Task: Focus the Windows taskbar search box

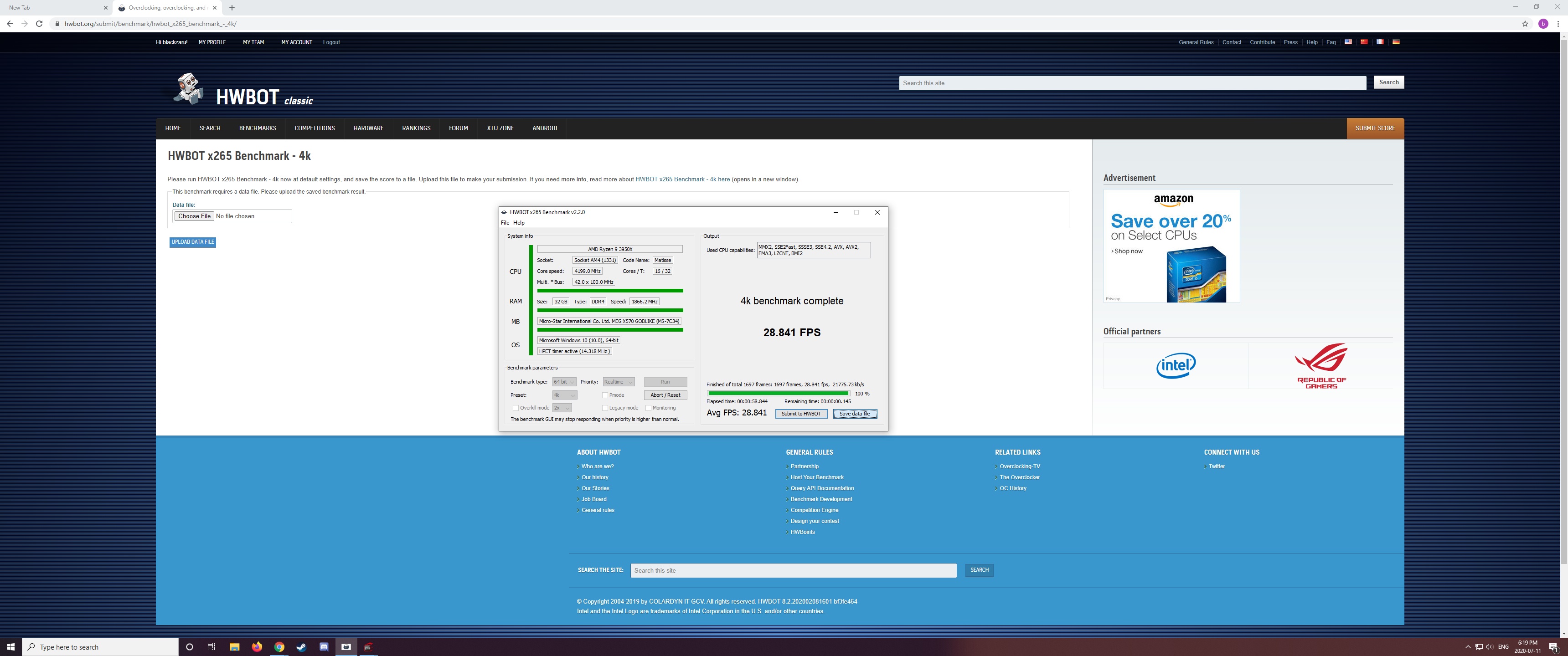Action: [100, 647]
